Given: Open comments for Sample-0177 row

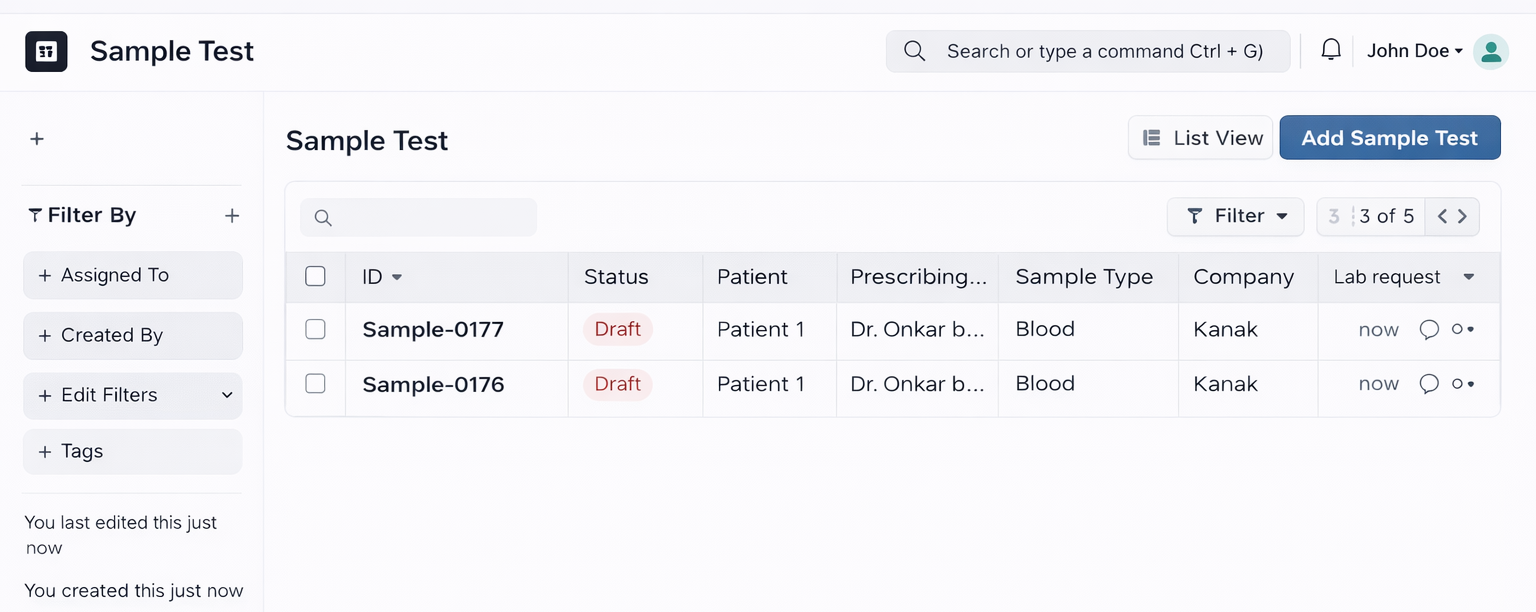Looking at the screenshot, I should tap(1429, 329).
